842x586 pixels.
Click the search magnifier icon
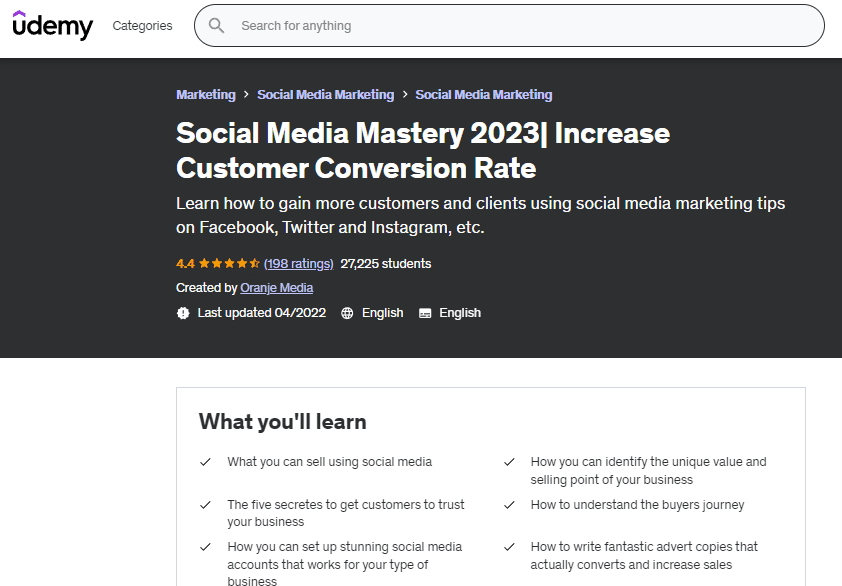point(216,26)
